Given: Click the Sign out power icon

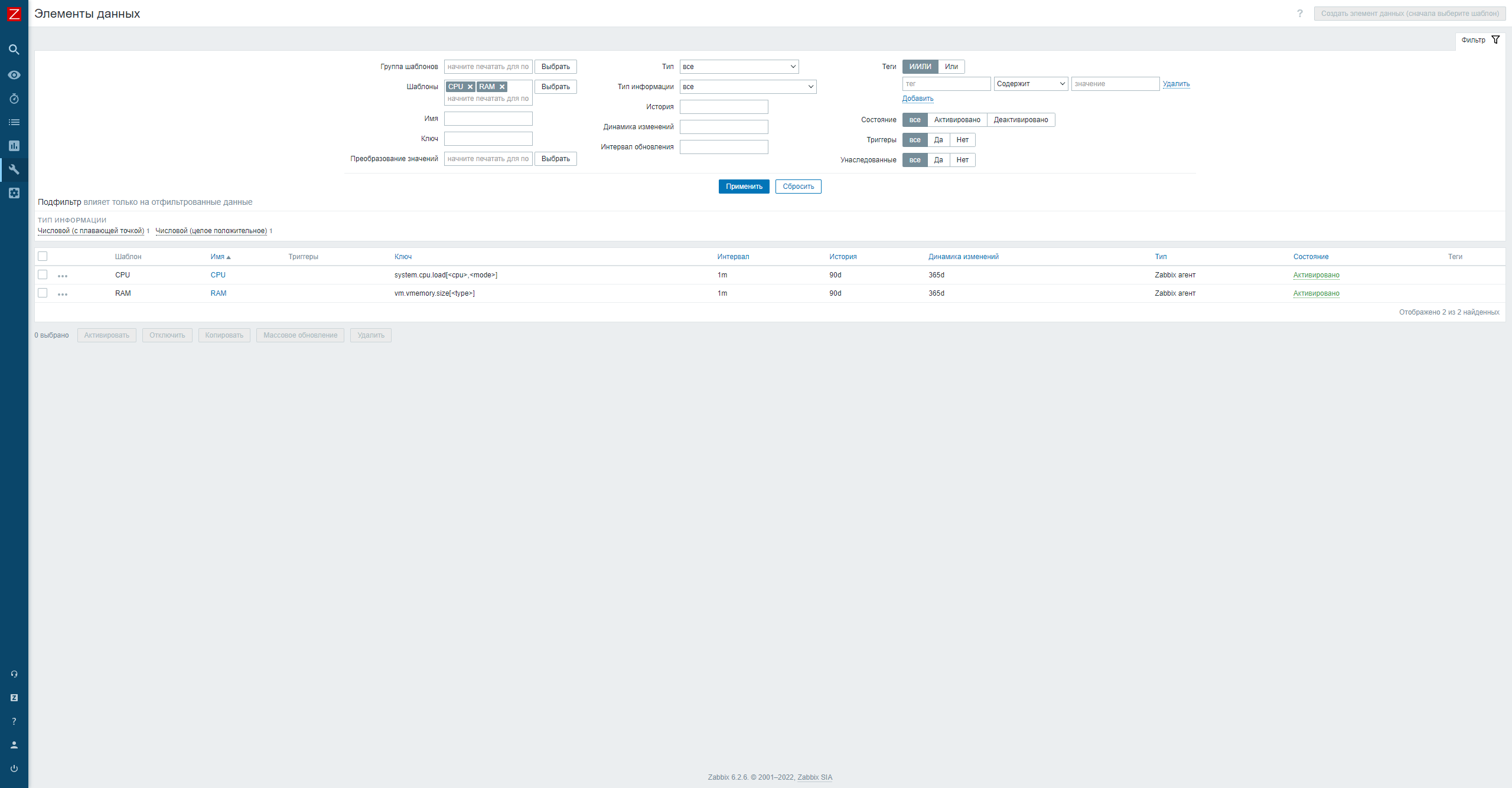Looking at the screenshot, I should [14, 769].
